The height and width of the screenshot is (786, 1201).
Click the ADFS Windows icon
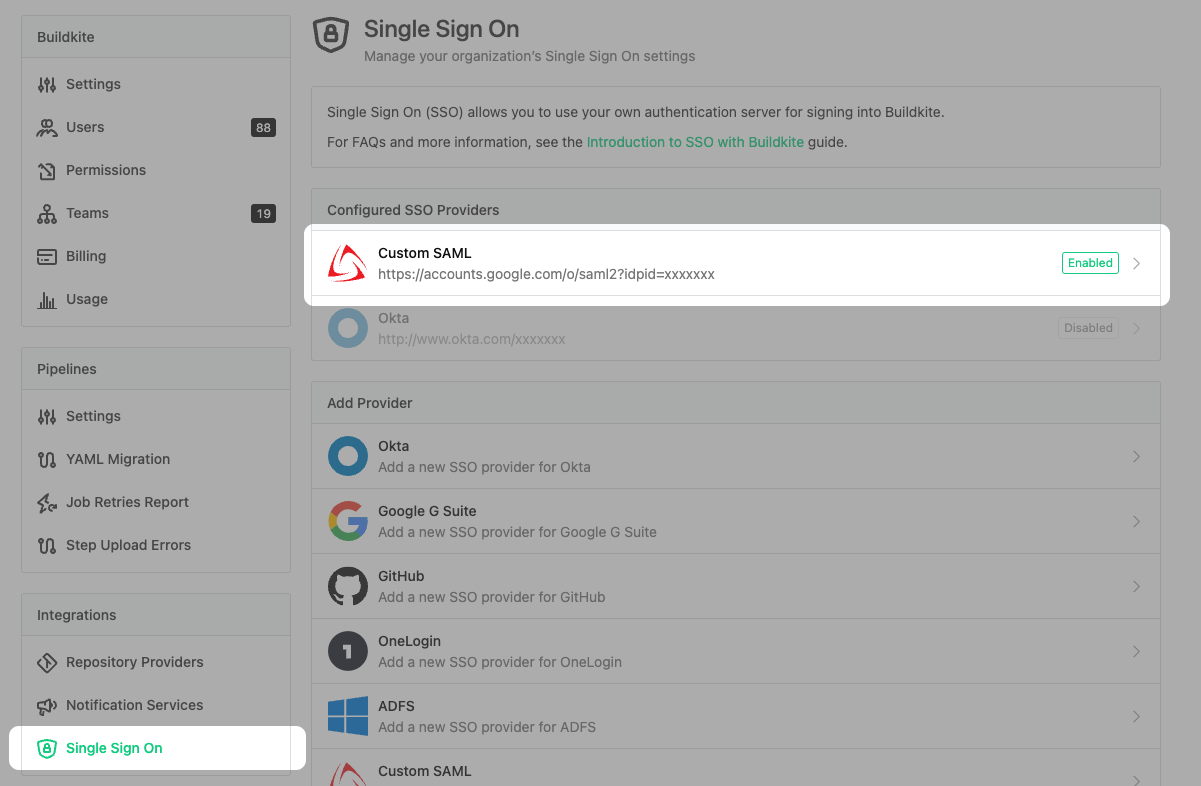[x=346, y=716]
